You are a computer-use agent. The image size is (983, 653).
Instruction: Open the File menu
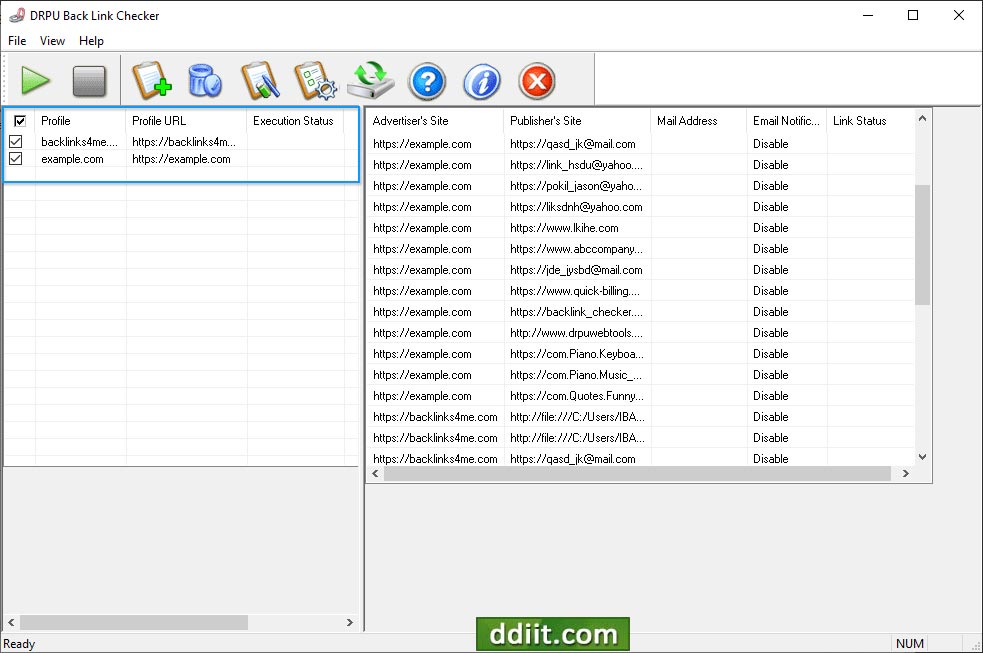coord(16,41)
